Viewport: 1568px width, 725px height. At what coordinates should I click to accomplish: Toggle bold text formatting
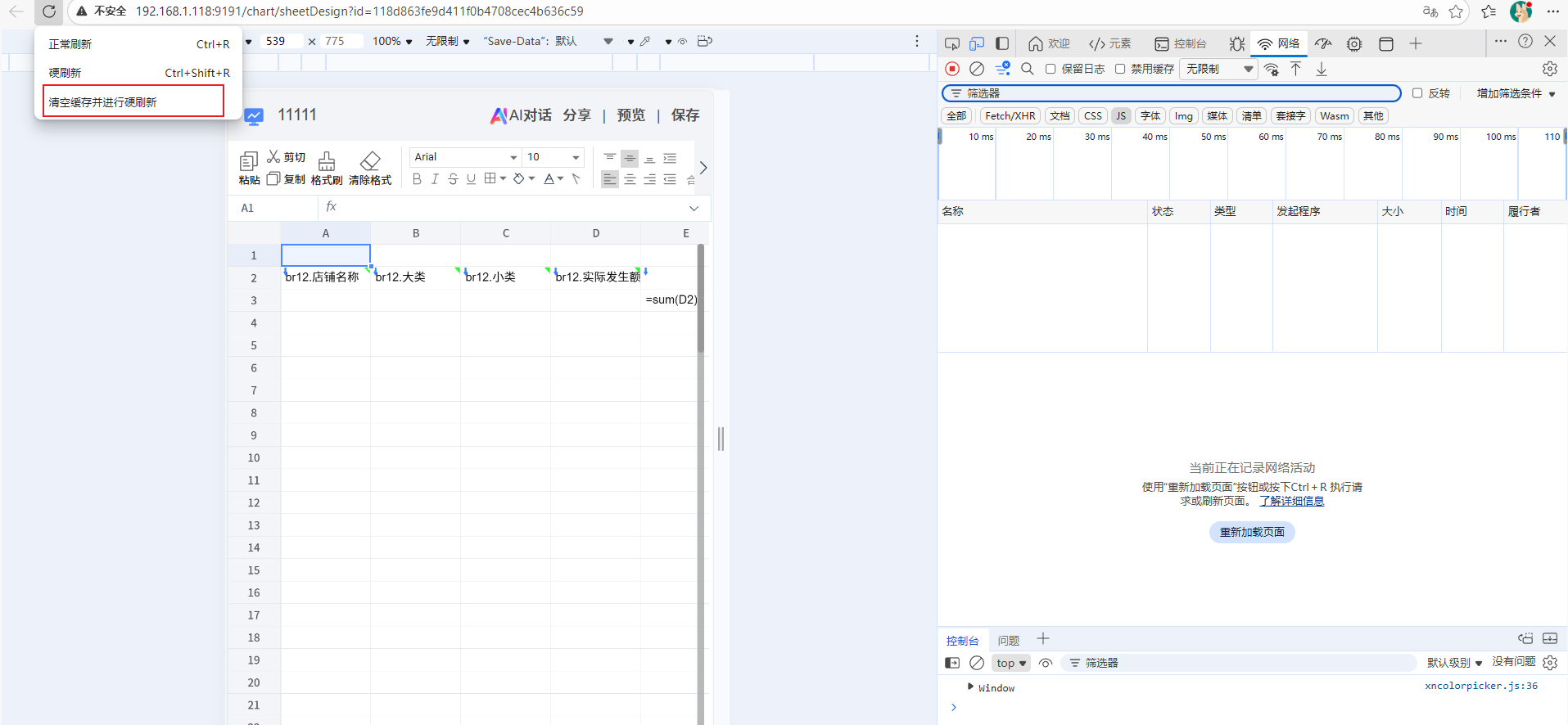point(417,179)
